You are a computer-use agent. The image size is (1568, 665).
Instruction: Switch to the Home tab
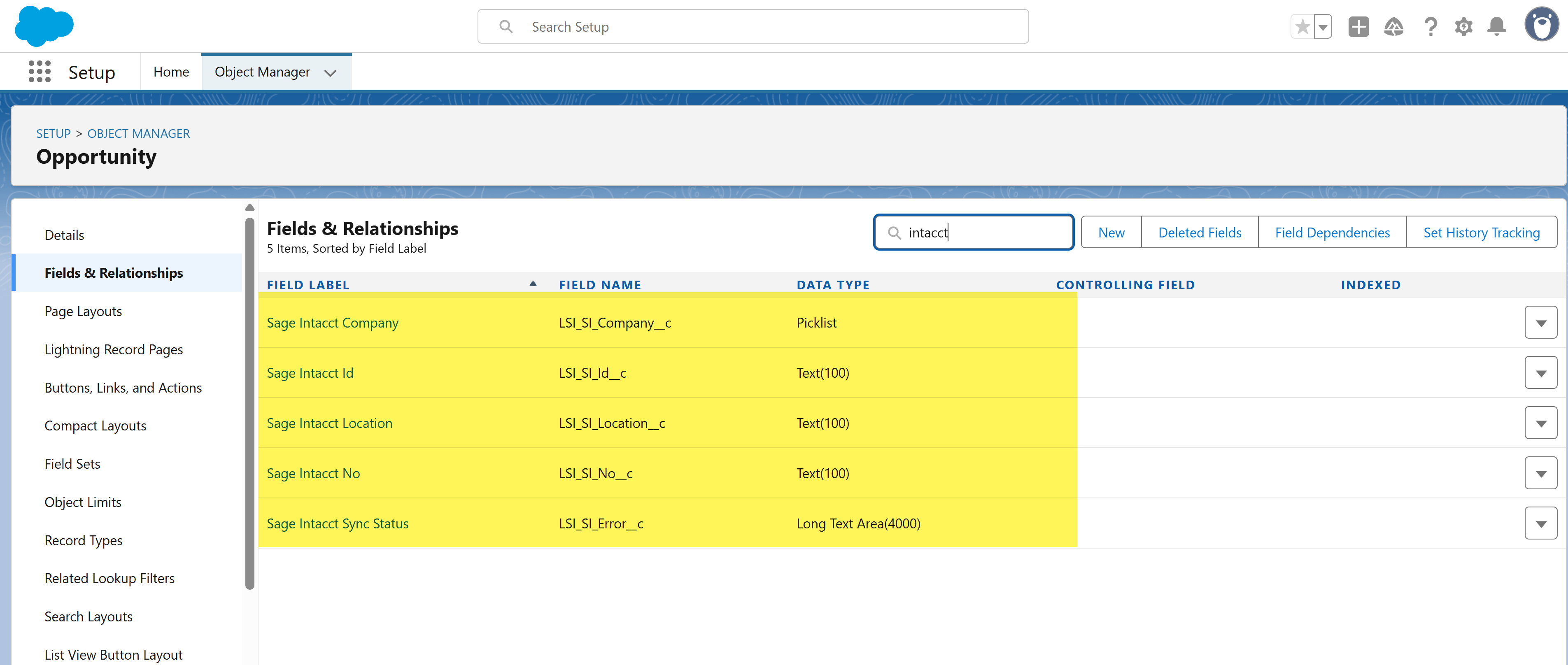tap(171, 72)
